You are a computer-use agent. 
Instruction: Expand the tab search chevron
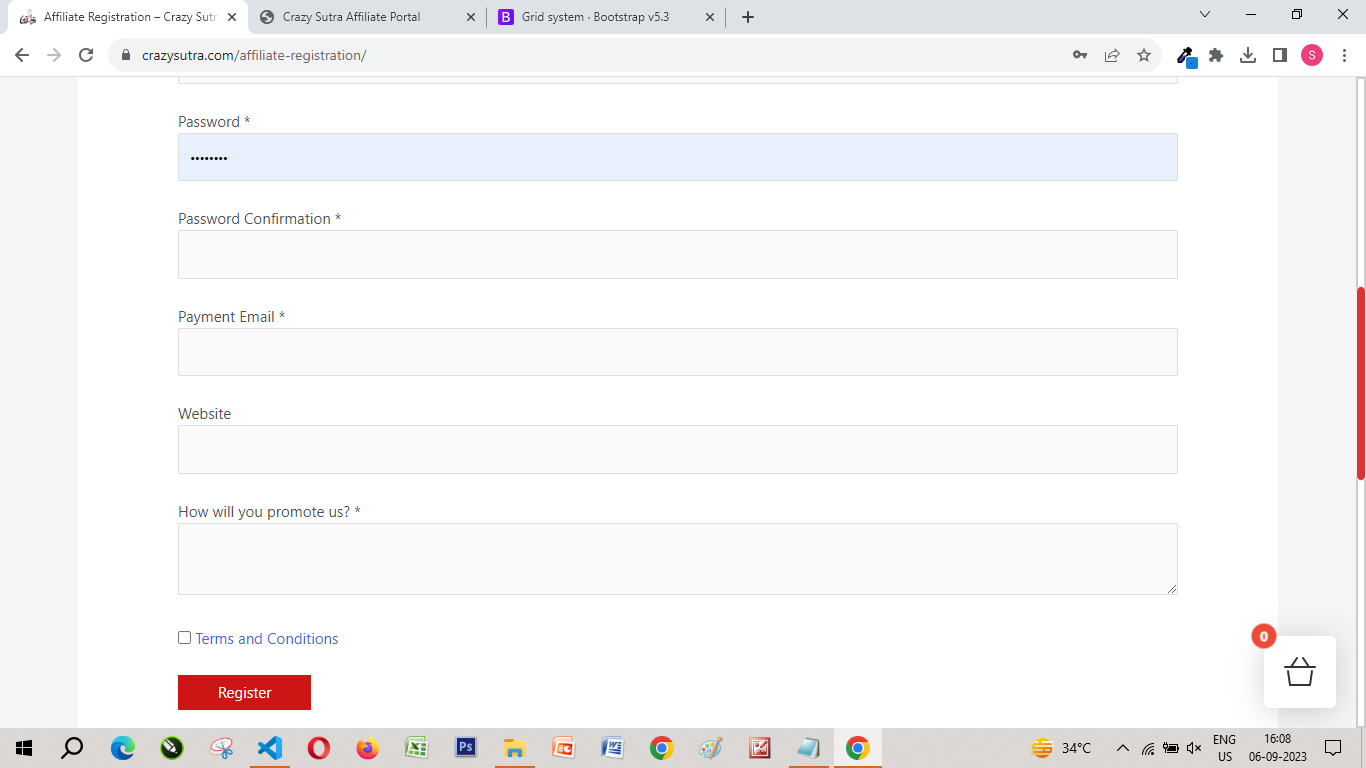1204,15
